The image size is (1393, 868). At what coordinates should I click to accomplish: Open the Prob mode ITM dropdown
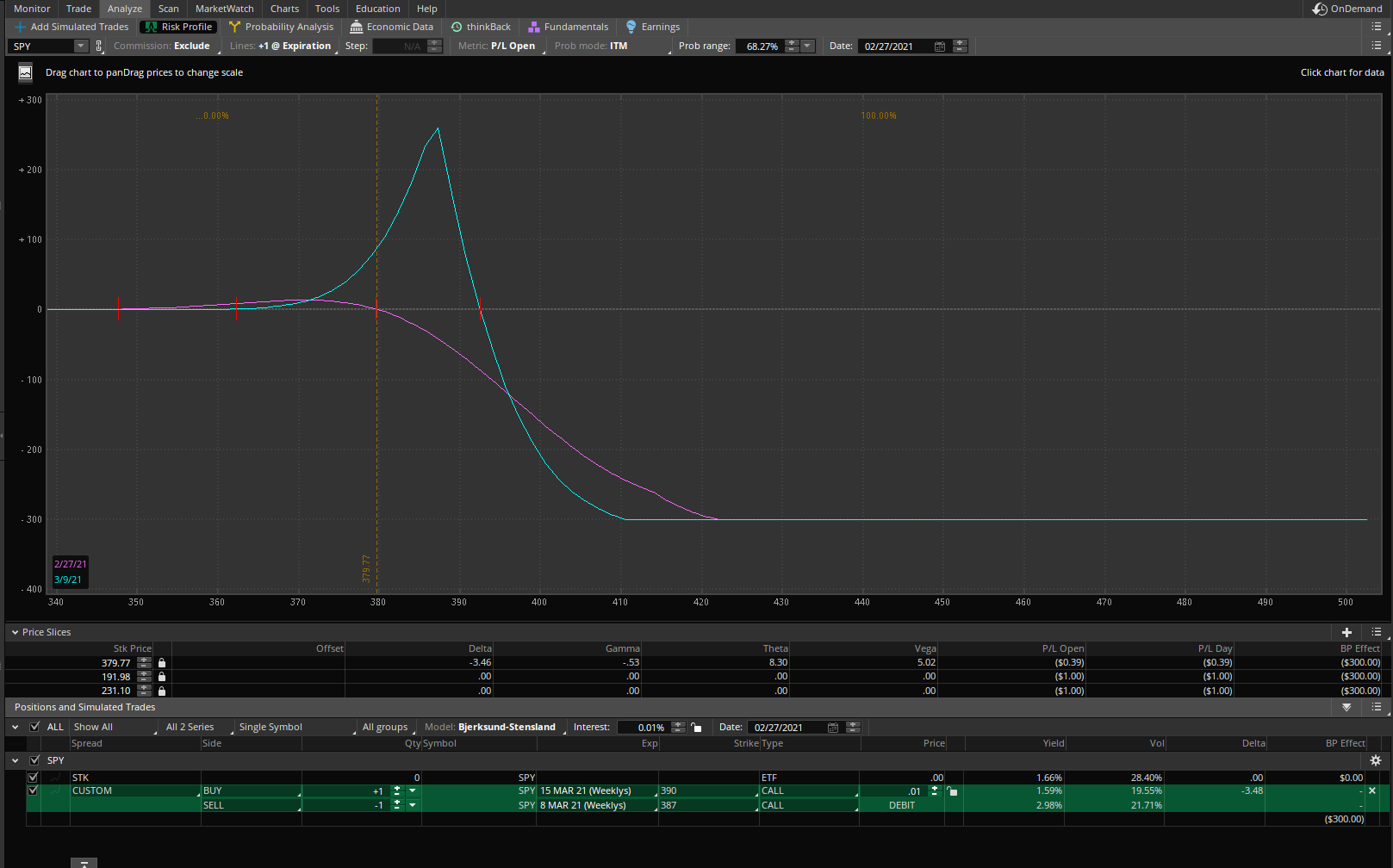612,46
